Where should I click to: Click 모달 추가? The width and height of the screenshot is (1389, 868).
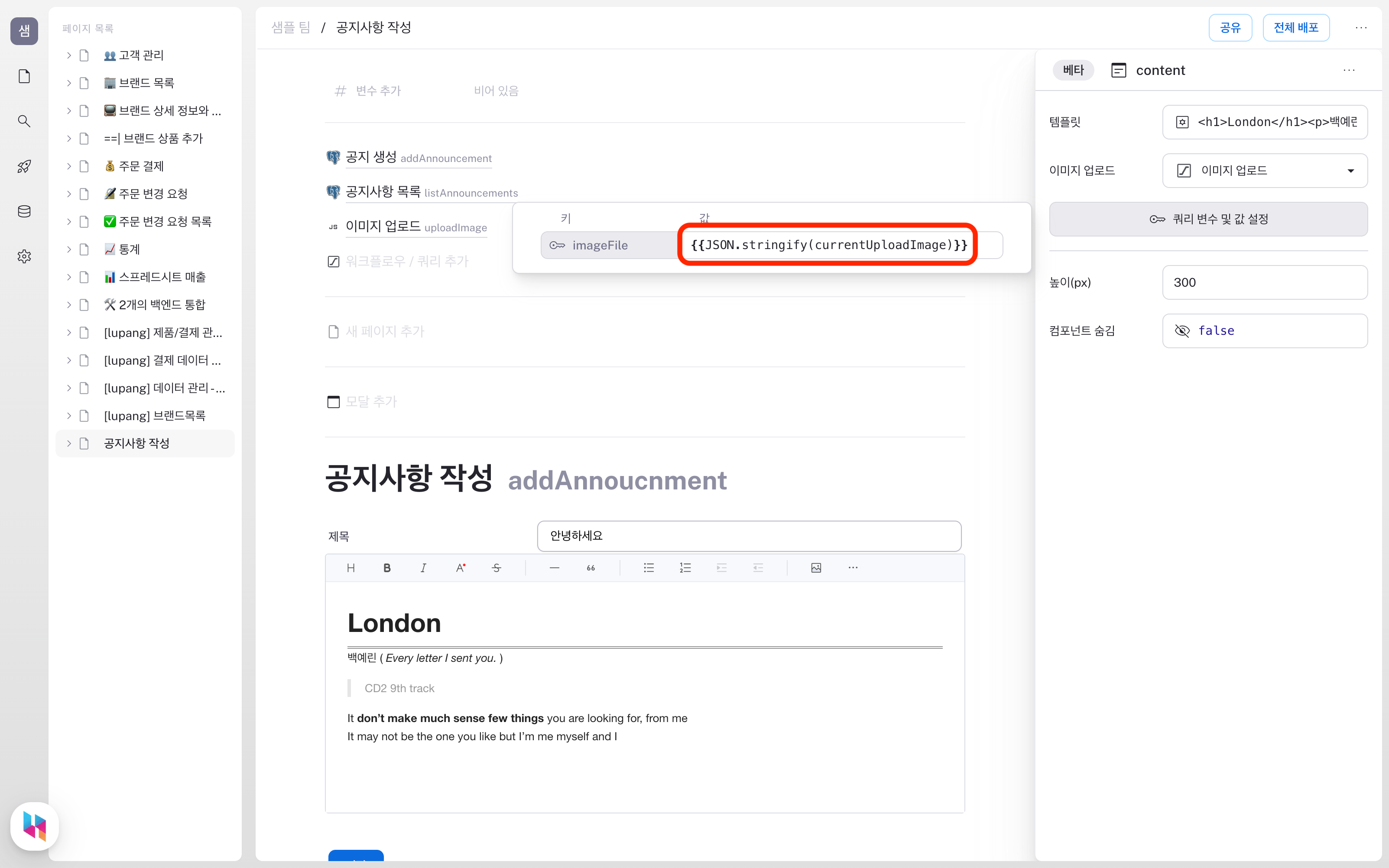click(371, 401)
